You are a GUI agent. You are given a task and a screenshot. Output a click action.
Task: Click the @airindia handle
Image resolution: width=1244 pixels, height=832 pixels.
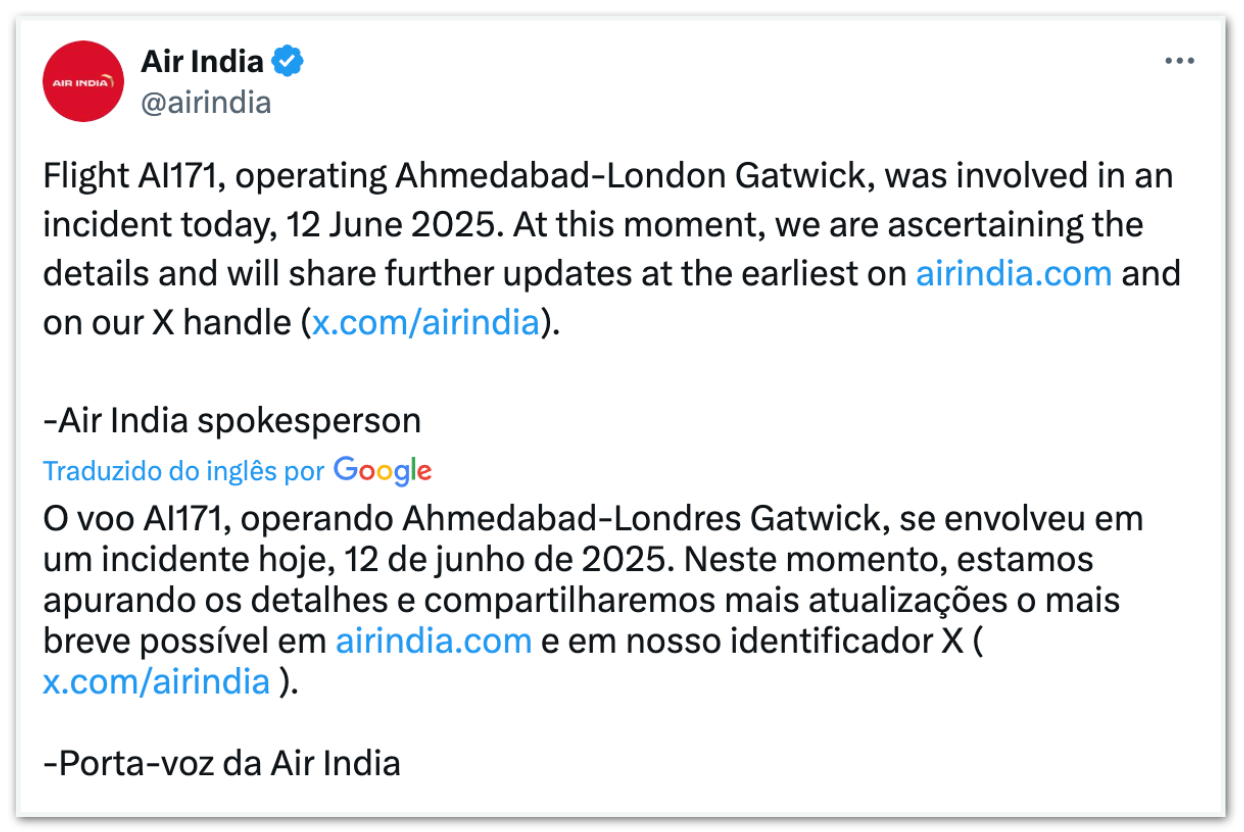[x=206, y=102]
